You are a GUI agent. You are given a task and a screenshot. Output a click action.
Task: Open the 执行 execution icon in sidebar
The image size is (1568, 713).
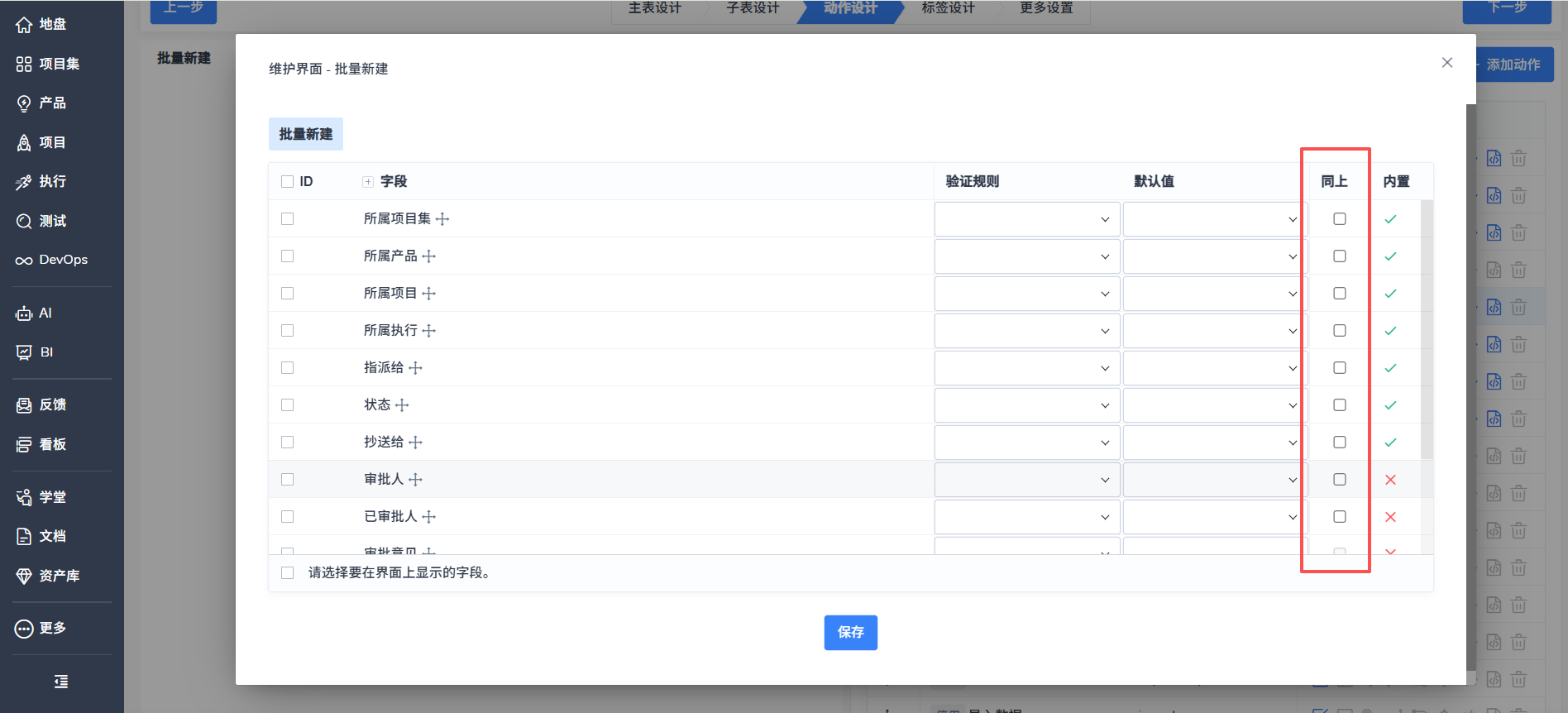pos(24,182)
